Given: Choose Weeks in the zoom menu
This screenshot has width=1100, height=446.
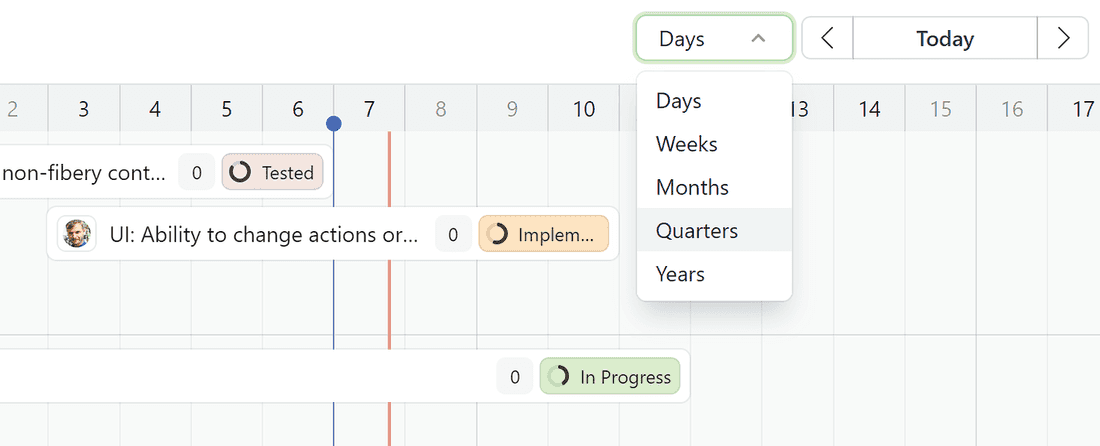Looking at the screenshot, I should pos(687,144).
